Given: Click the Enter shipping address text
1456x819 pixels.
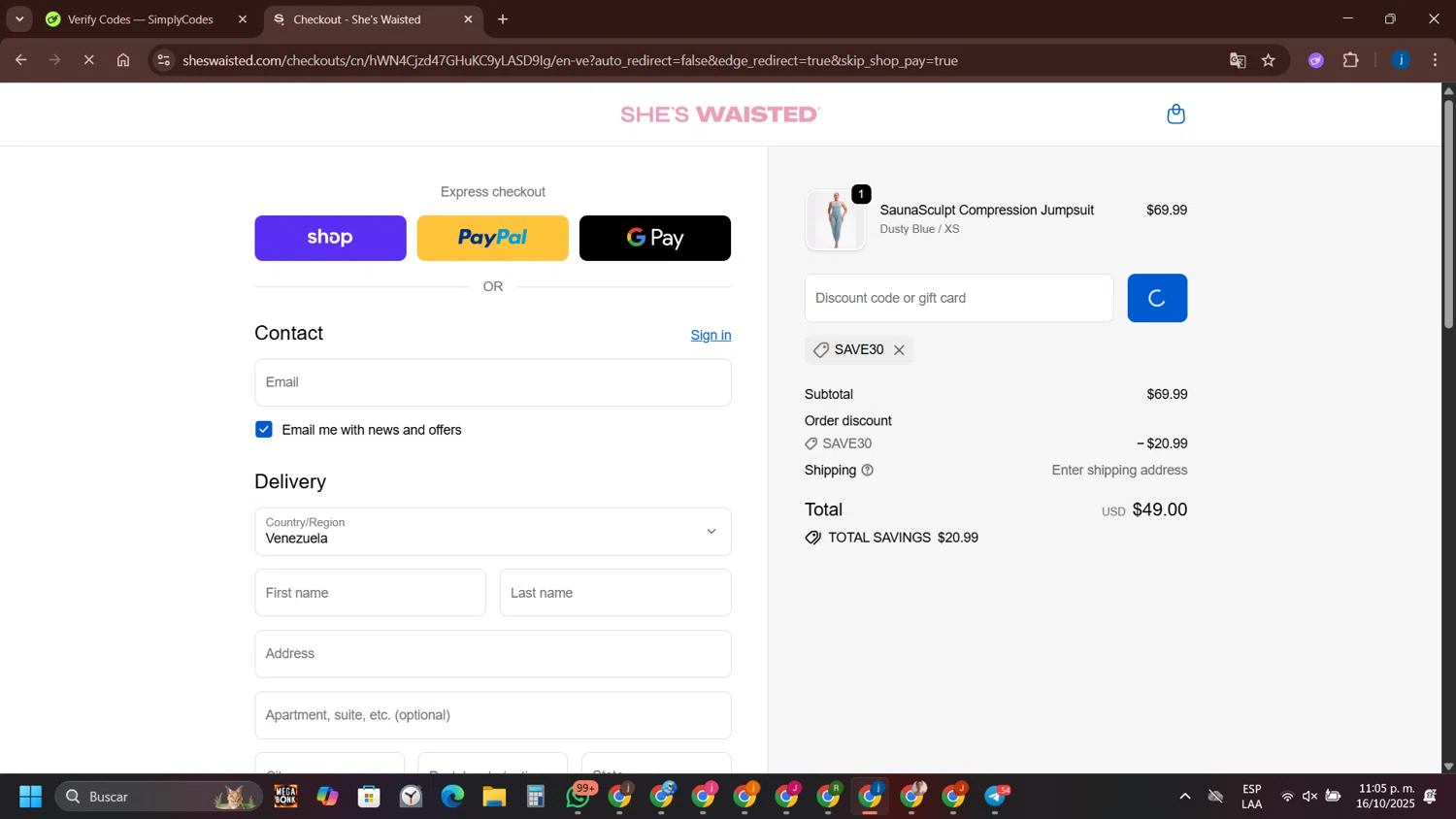Looking at the screenshot, I should (x=1119, y=470).
